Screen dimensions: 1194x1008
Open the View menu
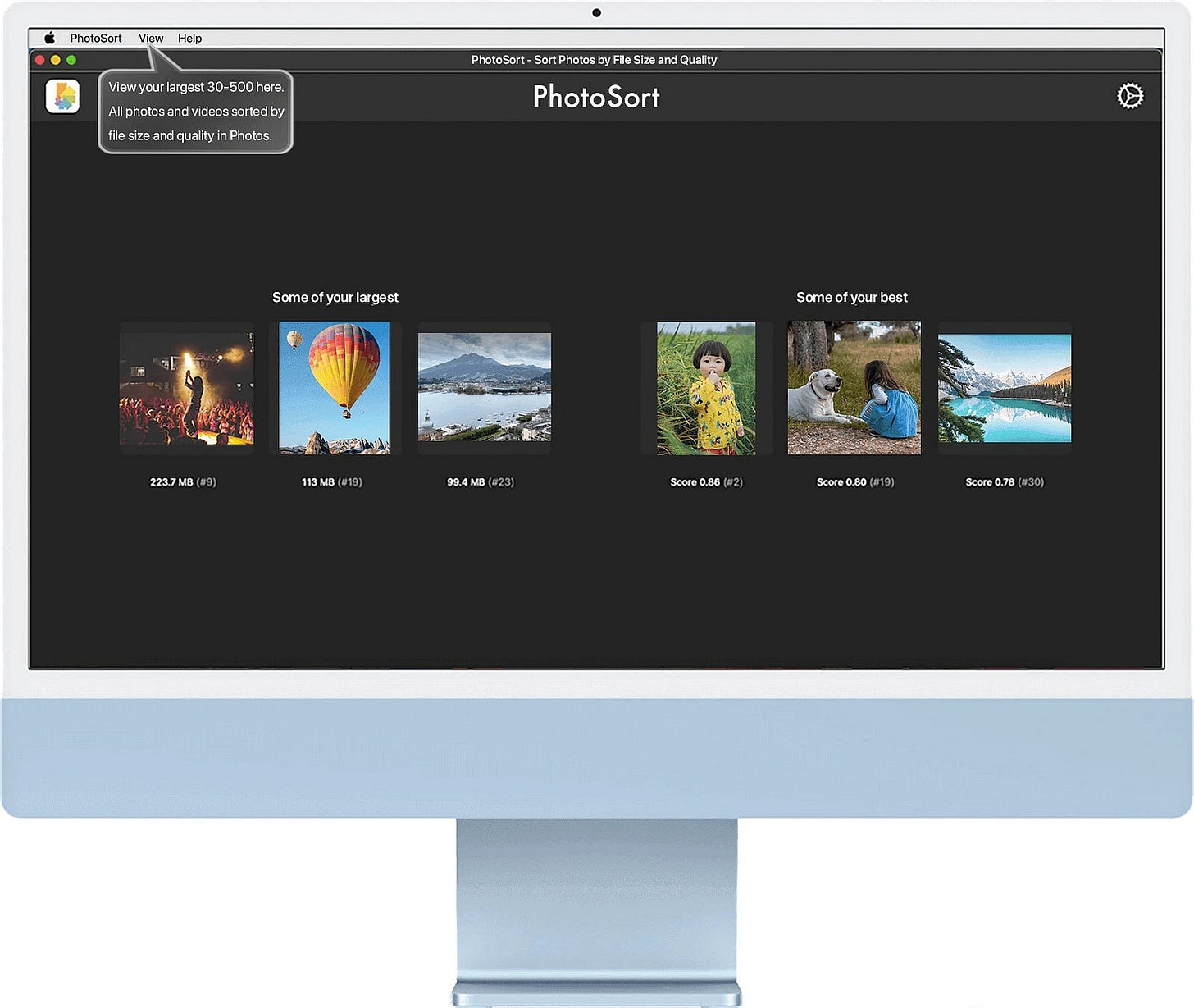click(151, 38)
